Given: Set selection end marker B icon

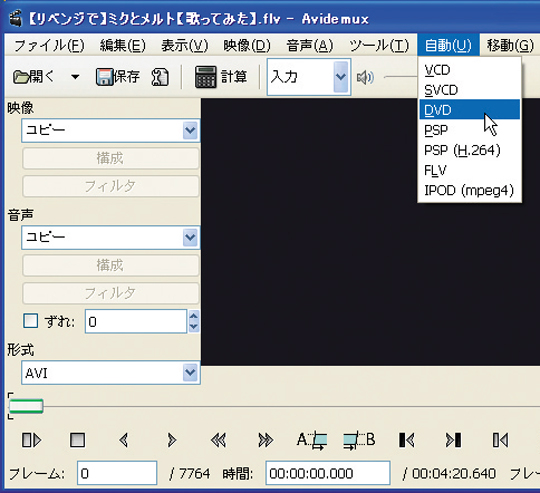Looking at the screenshot, I should (359, 441).
